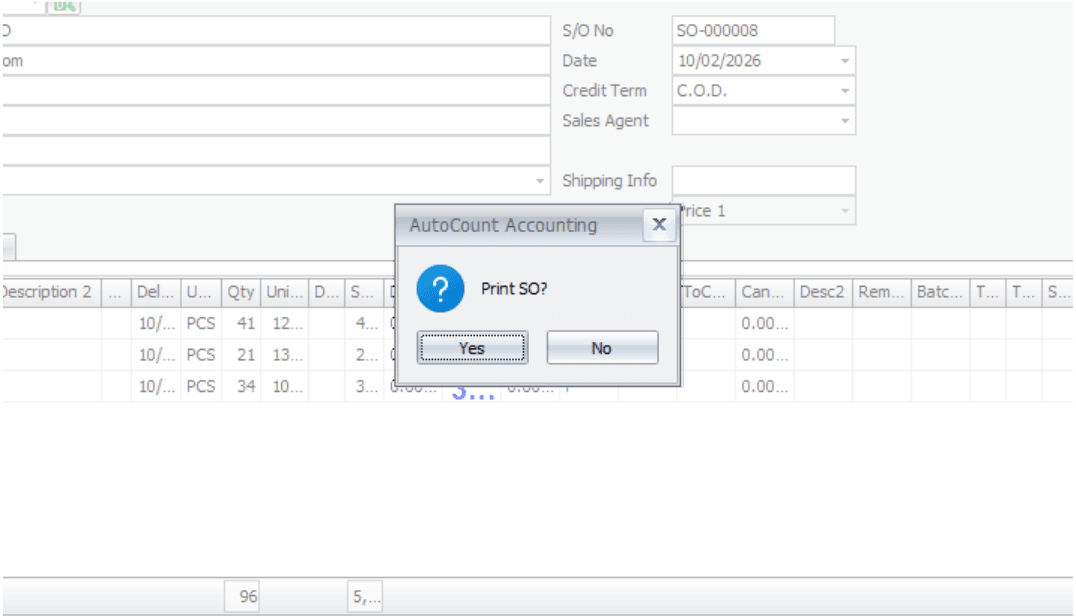Image resolution: width=1076 pixels, height=616 pixels.
Task: Click the Batc... column header
Action: coord(940,293)
